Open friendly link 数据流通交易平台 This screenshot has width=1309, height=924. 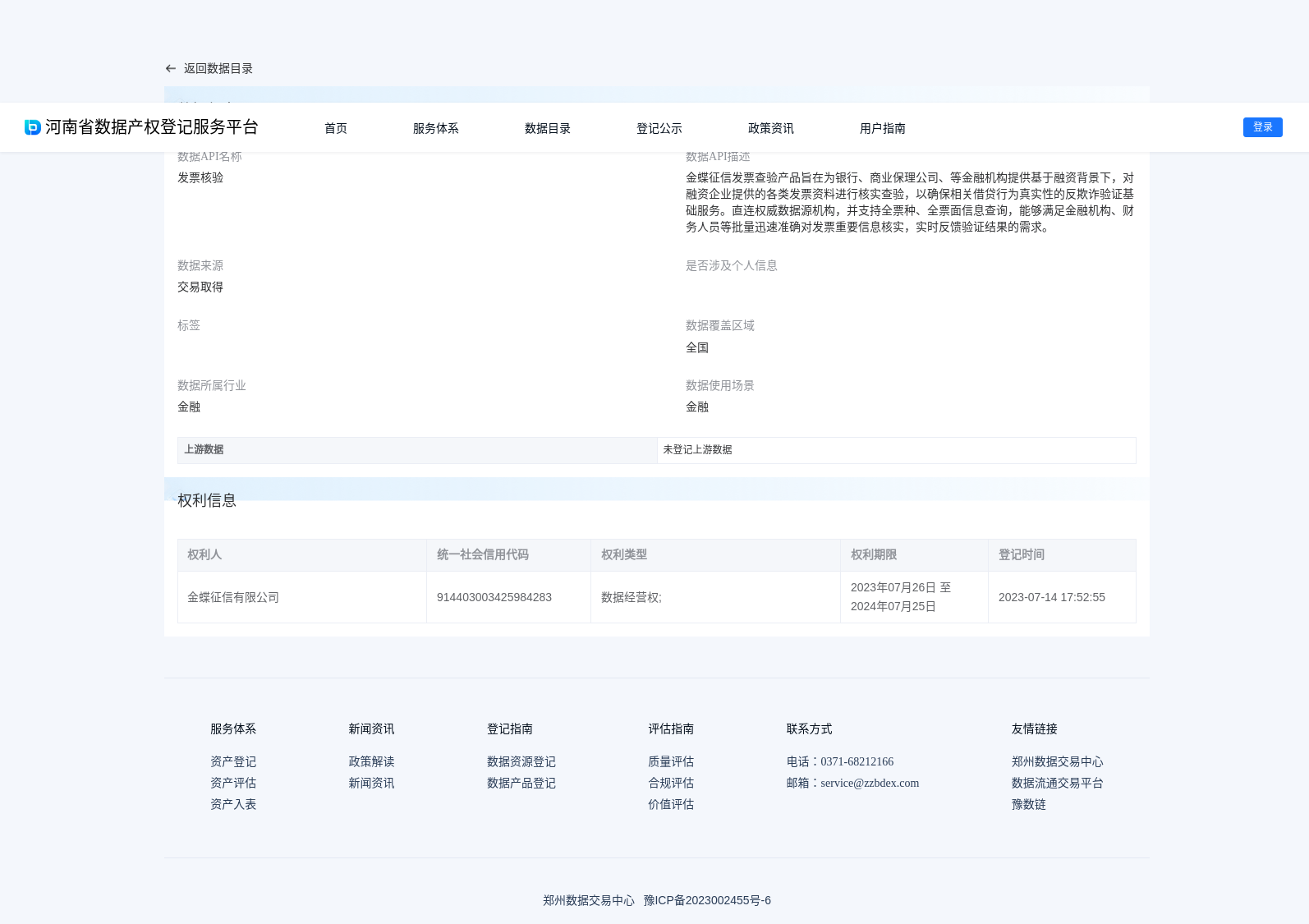(1058, 784)
